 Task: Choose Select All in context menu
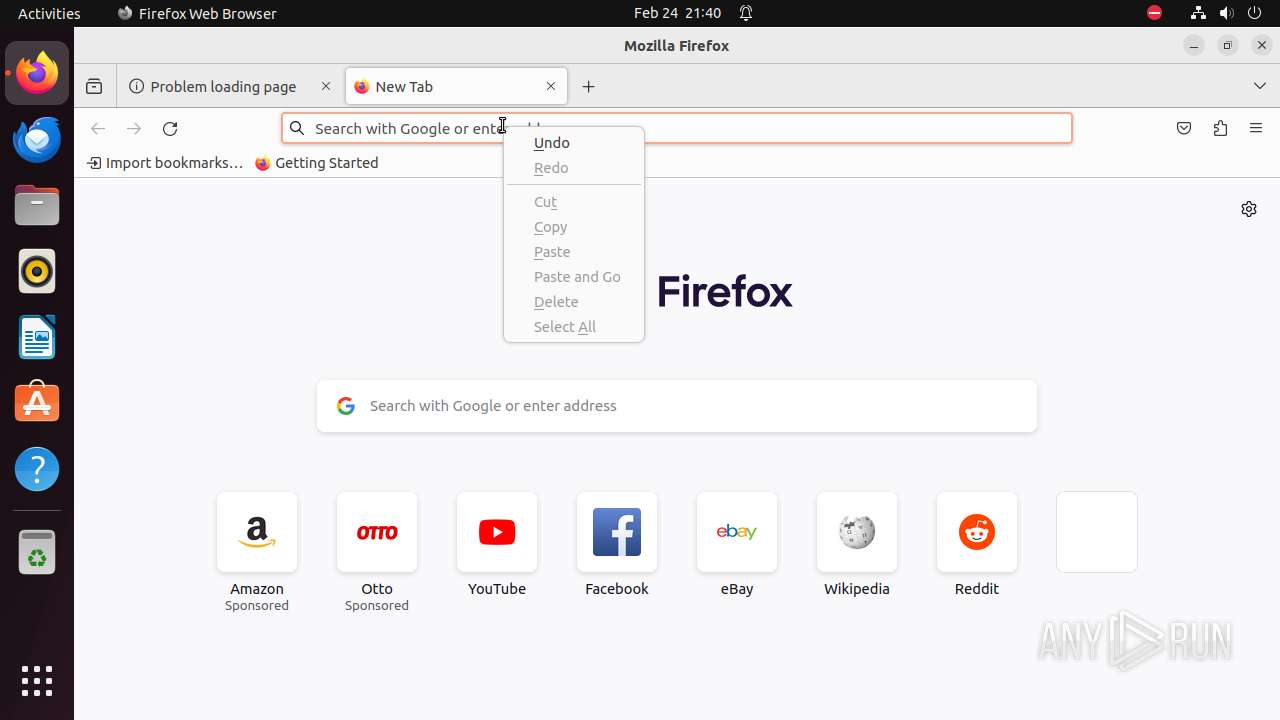pyautogui.click(x=574, y=327)
